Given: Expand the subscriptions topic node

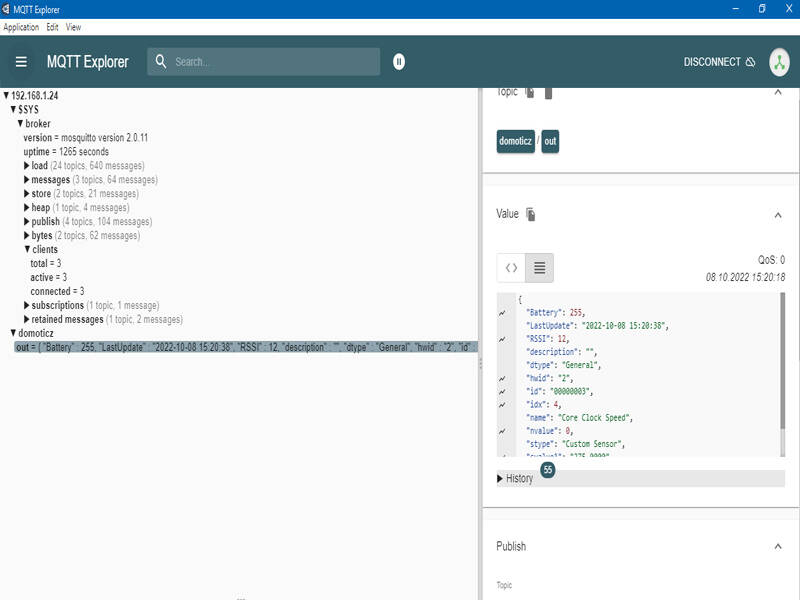Looking at the screenshot, I should [x=27, y=305].
